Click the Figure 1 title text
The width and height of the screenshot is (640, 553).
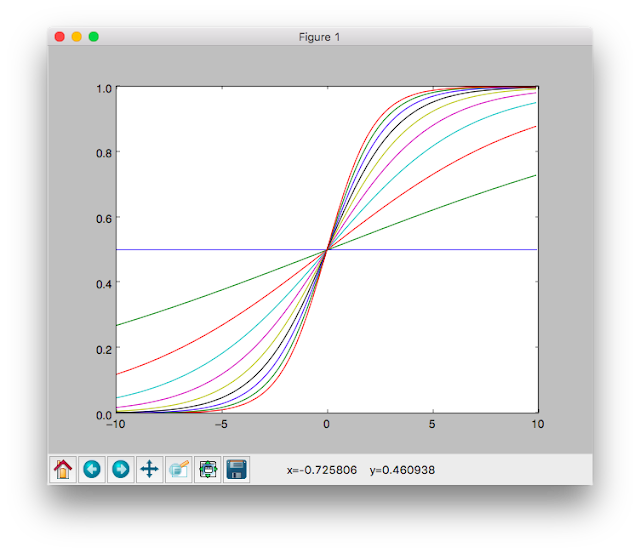tap(319, 37)
